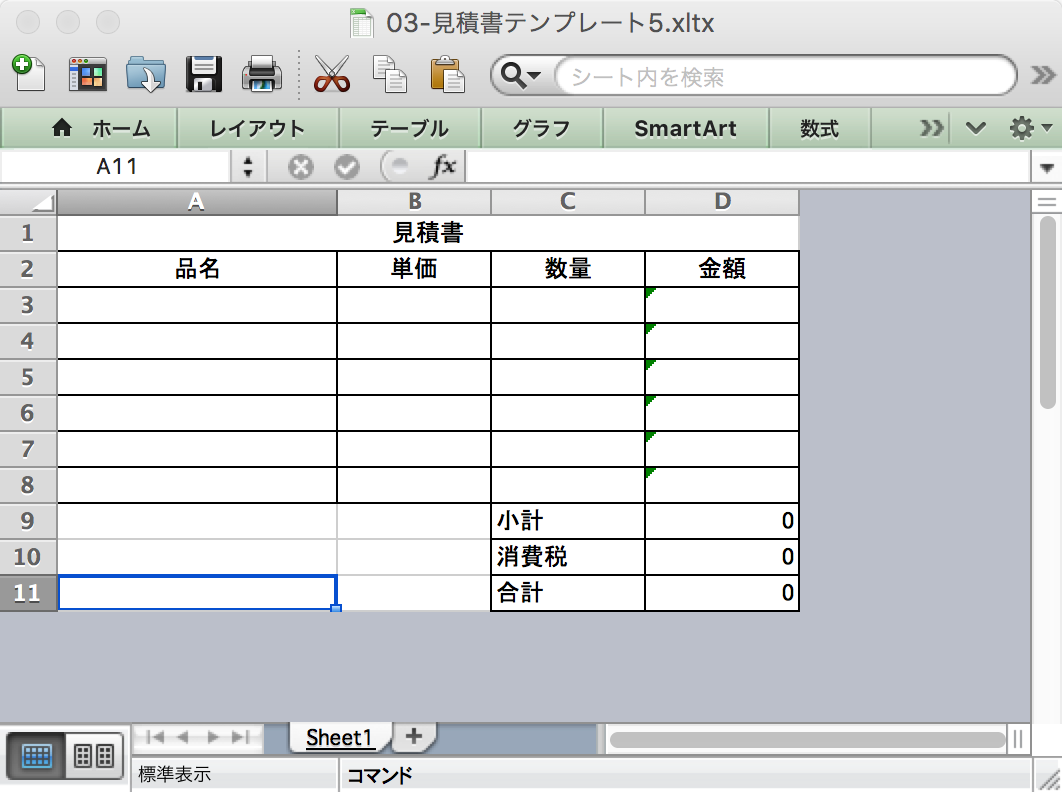
Task: Create a new blank workbook
Action: 29,75
